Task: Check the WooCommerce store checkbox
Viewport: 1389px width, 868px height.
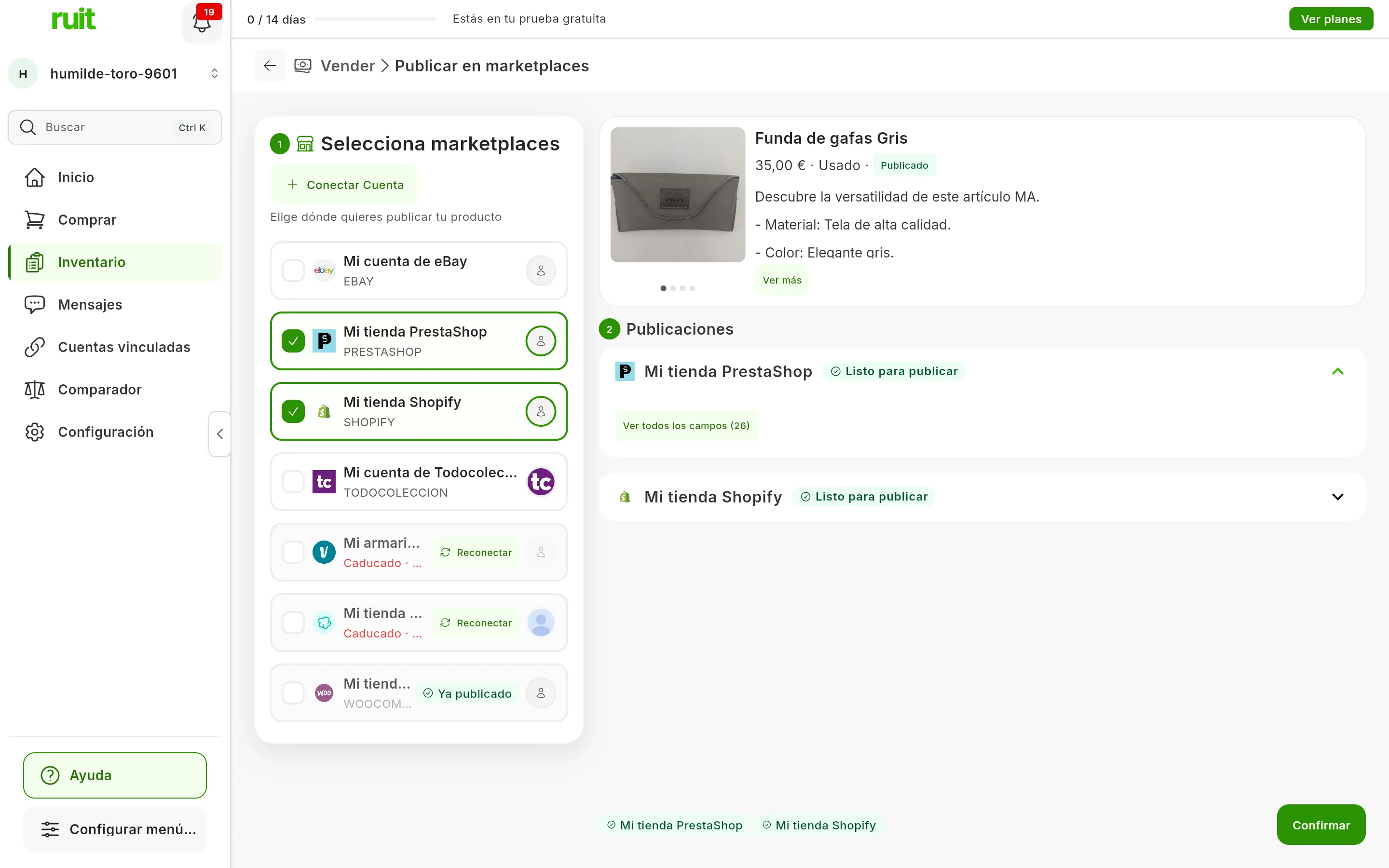Action: coord(293,693)
